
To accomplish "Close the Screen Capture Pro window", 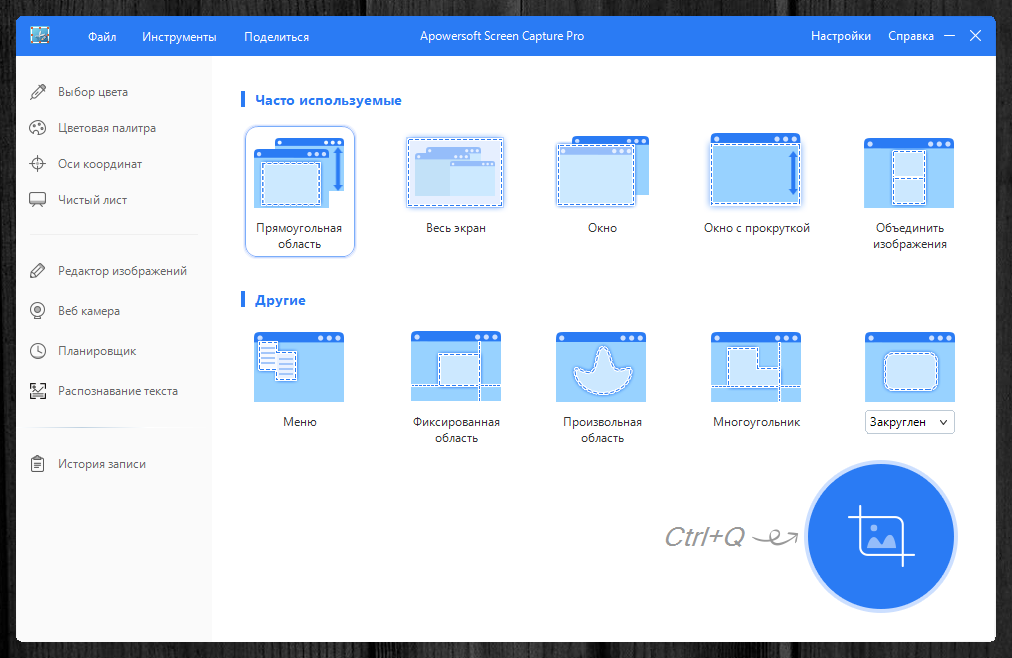I will point(975,36).
